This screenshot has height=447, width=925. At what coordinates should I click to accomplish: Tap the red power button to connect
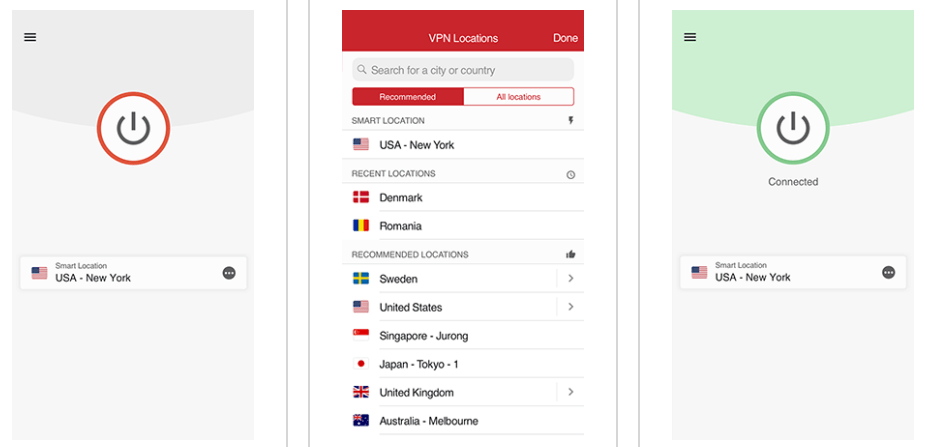coord(134,129)
